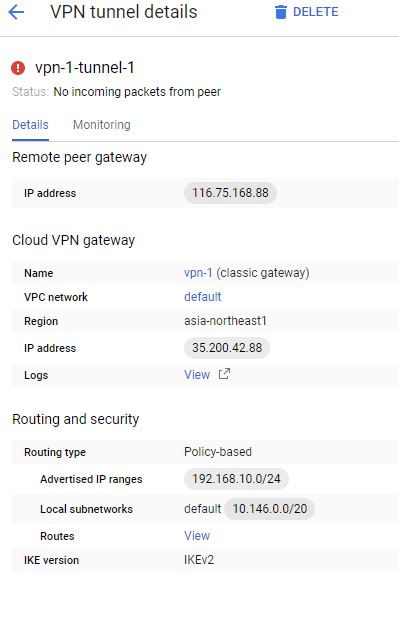Image resolution: width=399 pixels, height=635 pixels.
Task: Click the trash can delete icon
Action: pos(280,12)
